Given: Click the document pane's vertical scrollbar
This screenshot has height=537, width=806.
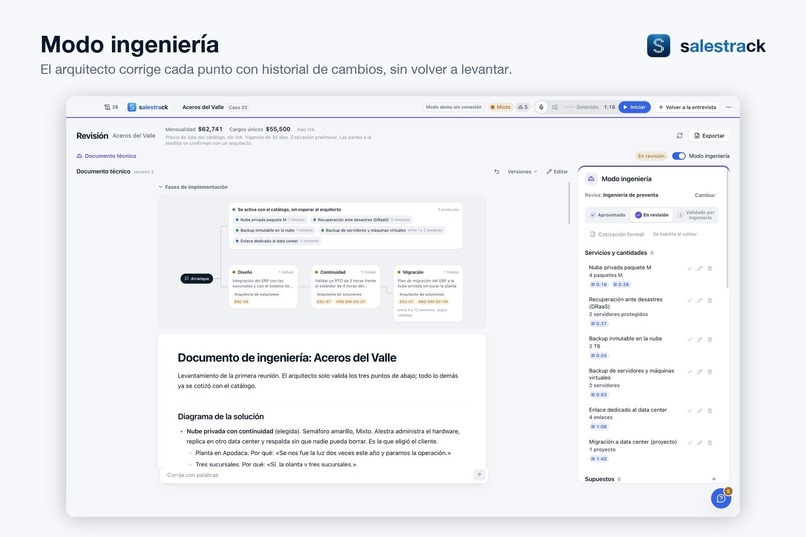Looking at the screenshot, I should click(x=569, y=203).
